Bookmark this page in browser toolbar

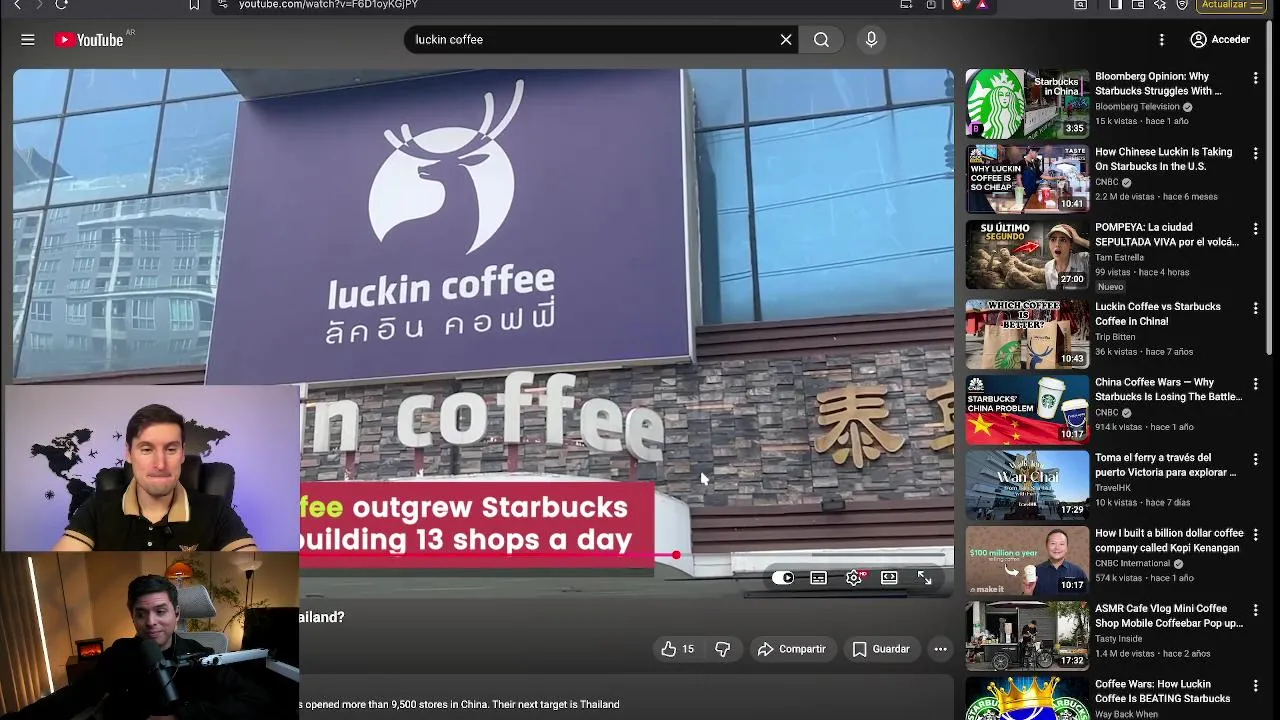click(x=194, y=5)
